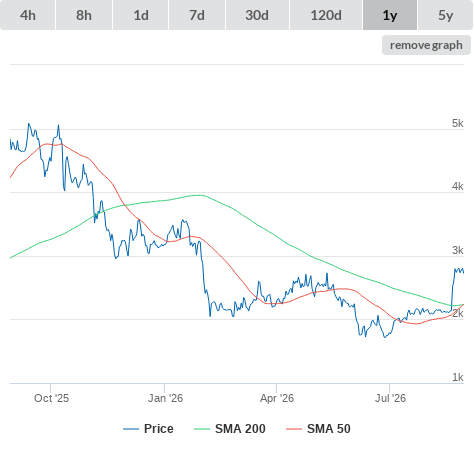
Task: Click the Oct '25 axis label
Action: click(51, 398)
